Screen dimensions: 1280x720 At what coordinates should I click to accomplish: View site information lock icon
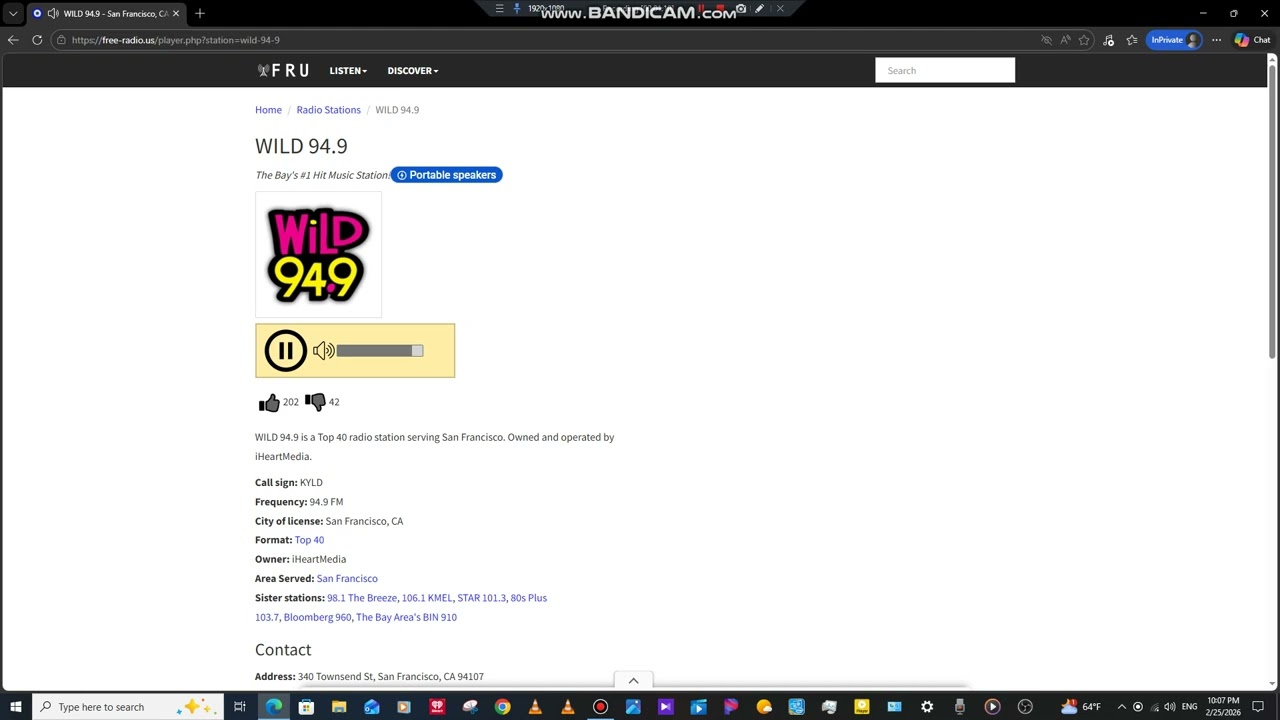click(61, 40)
